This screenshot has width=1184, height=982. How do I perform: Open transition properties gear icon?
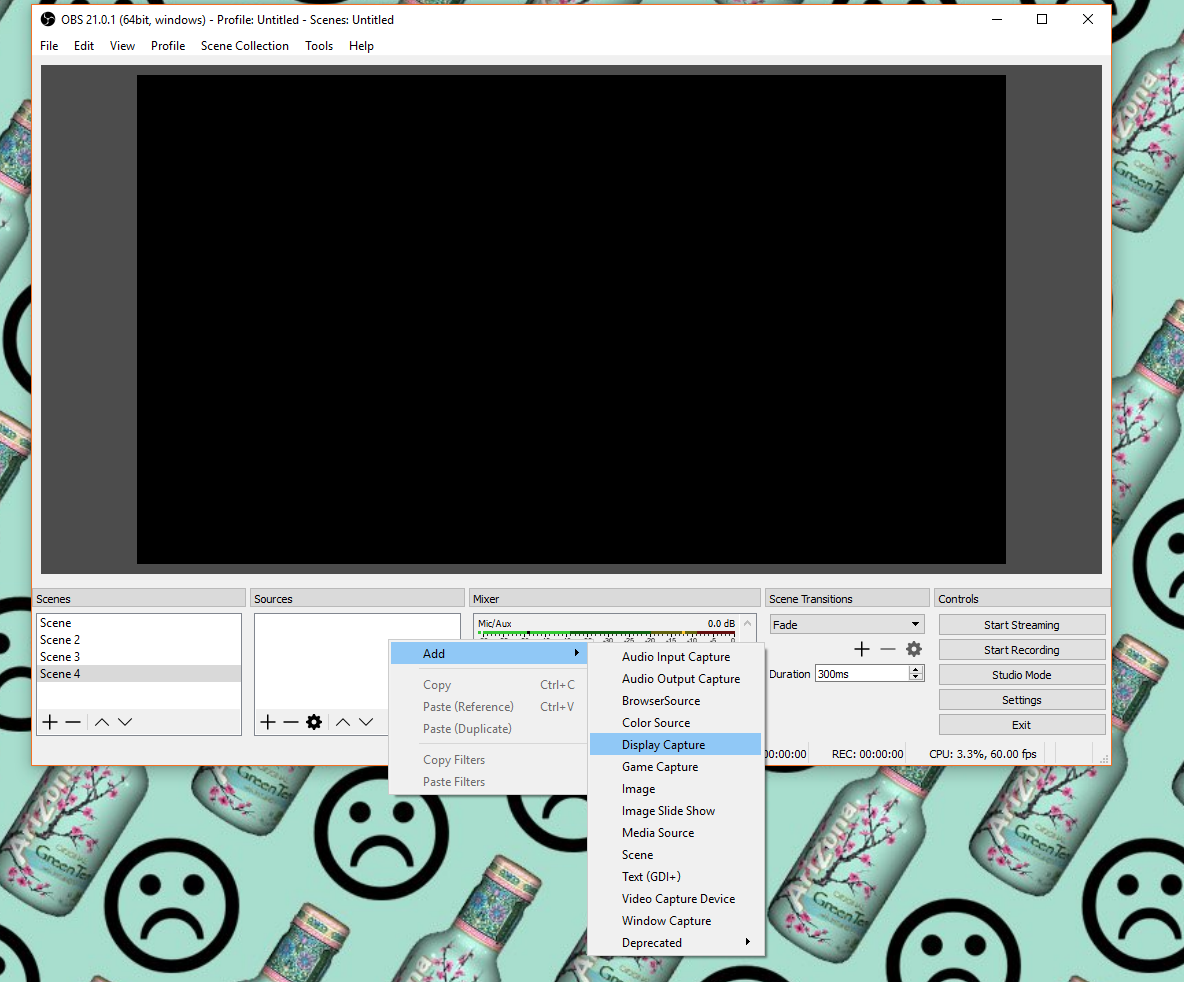pos(914,649)
